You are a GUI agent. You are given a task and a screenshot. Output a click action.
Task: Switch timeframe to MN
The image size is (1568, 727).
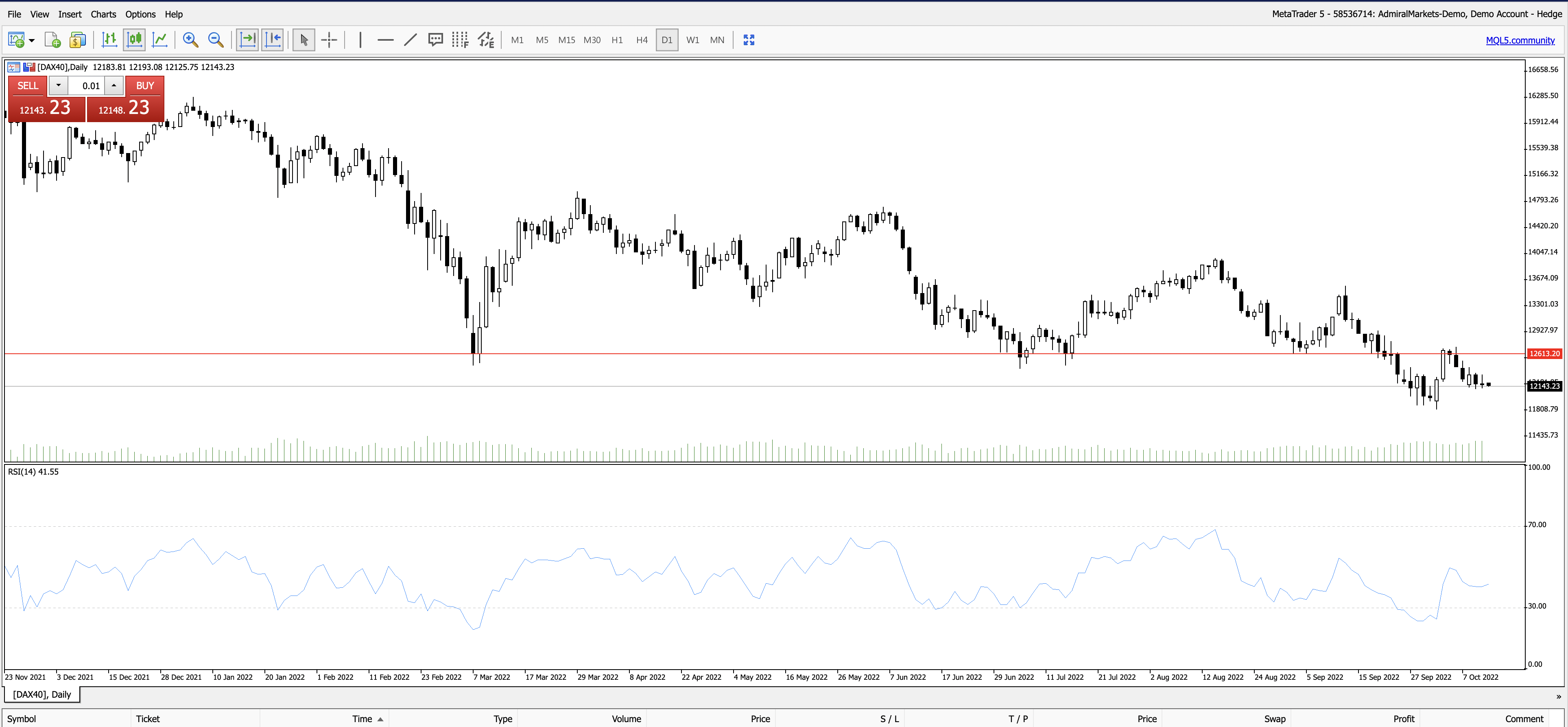click(717, 40)
